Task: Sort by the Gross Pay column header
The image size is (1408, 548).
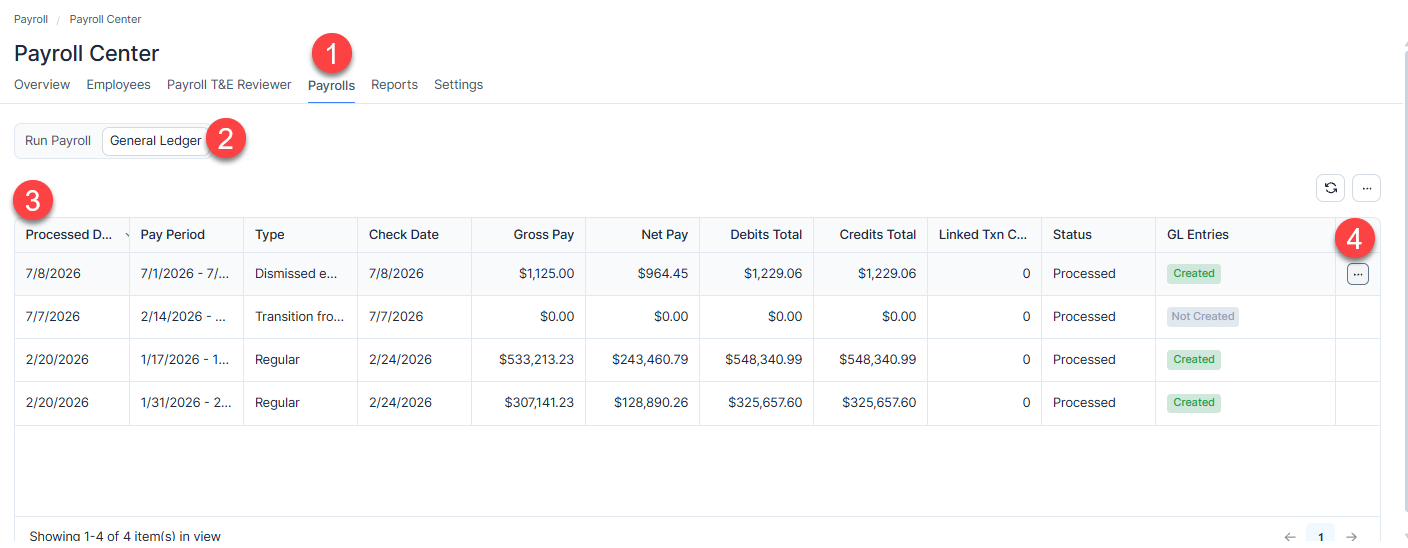Action: 544,235
